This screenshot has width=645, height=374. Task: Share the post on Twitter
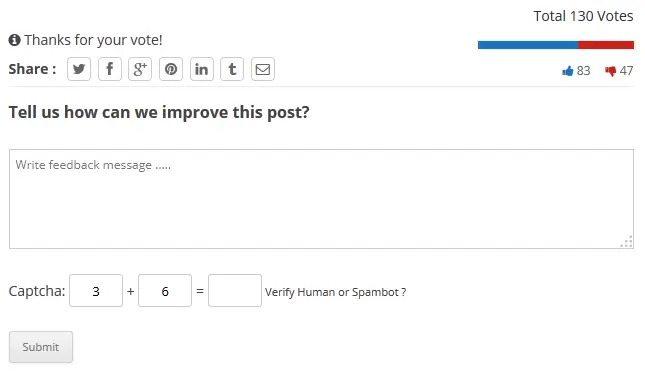[x=79, y=69]
